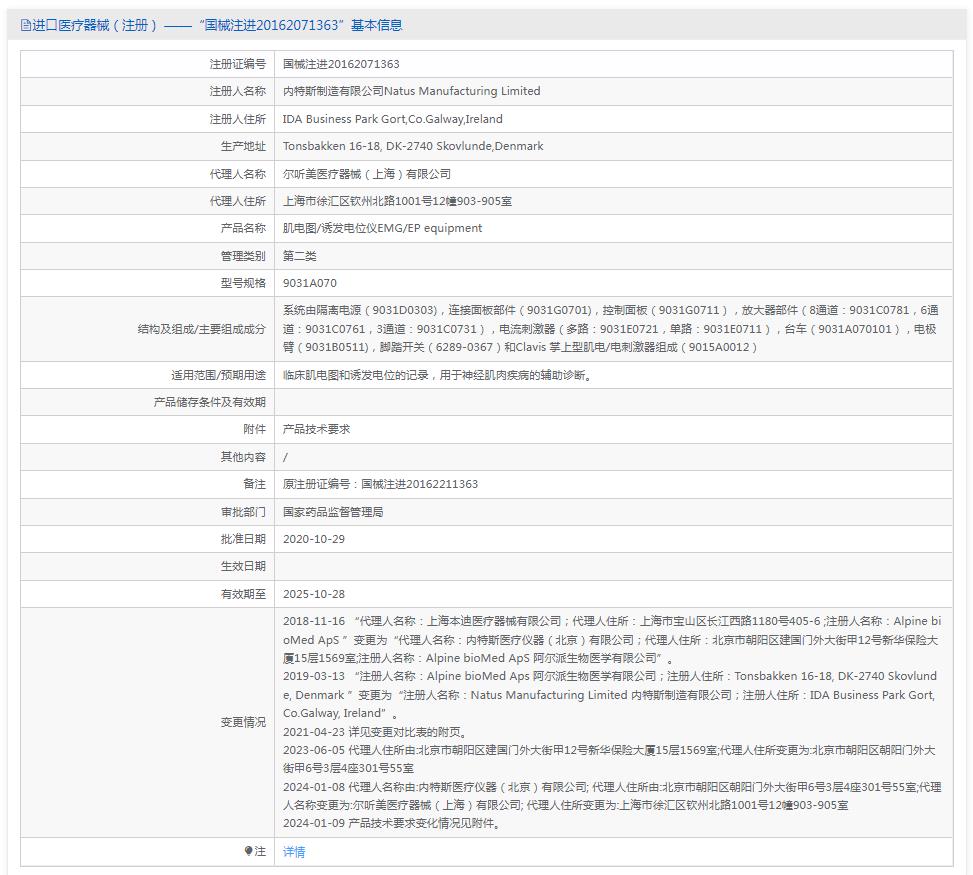Viewport: 973px width, 875px height.
Task: Click composition text starting 系统由隔离电源
Action: click(x=611, y=329)
